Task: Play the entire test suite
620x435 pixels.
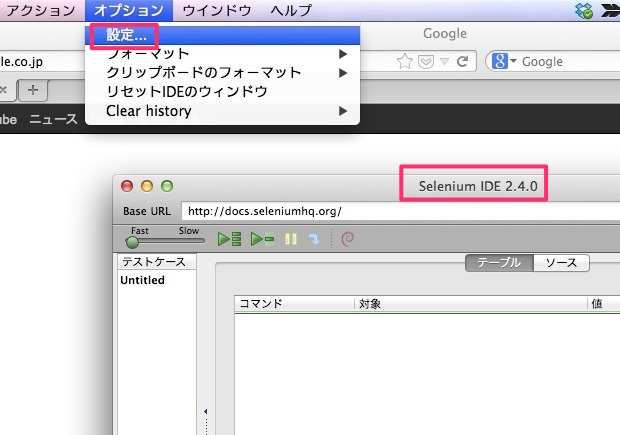Action: pyautogui.click(x=230, y=239)
